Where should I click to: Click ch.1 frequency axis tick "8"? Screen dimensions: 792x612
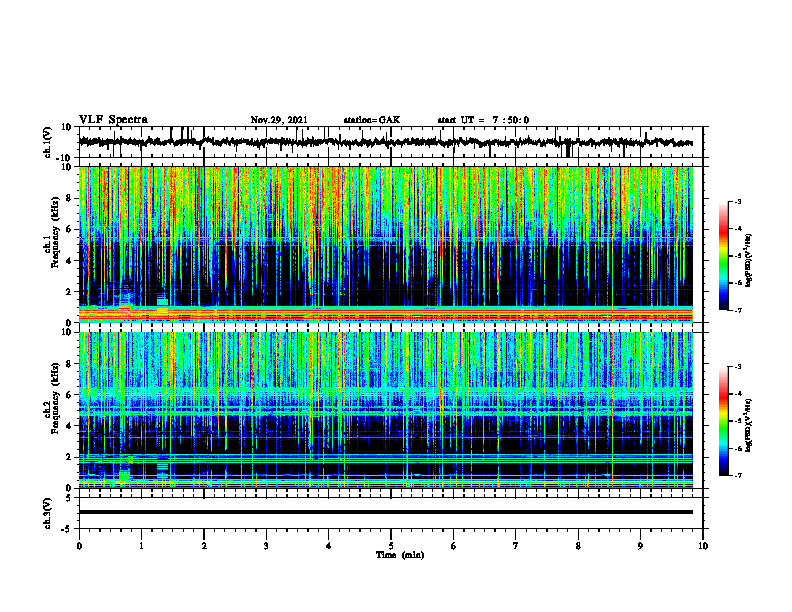pos(69,198)
